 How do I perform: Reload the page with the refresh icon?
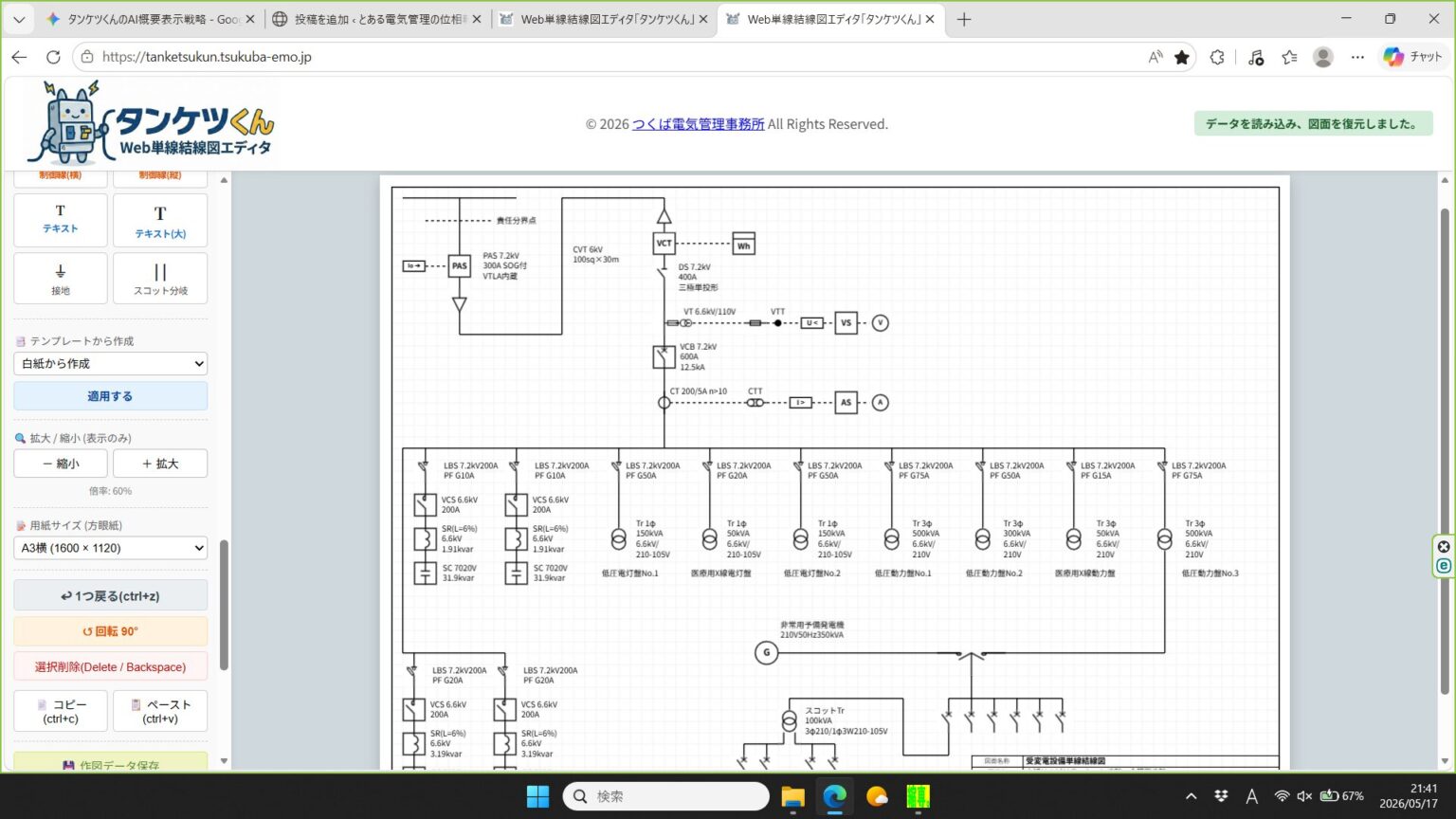pos(53,57)
